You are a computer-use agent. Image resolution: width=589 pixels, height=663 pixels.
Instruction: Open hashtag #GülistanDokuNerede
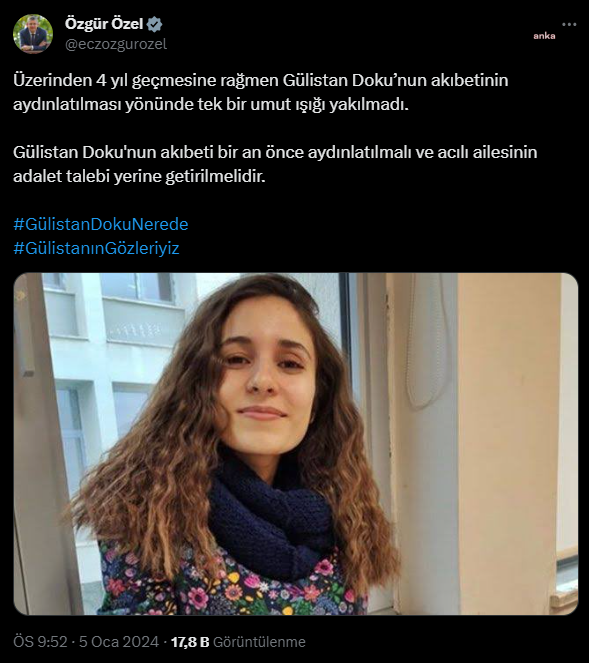[x=101, y=224]
